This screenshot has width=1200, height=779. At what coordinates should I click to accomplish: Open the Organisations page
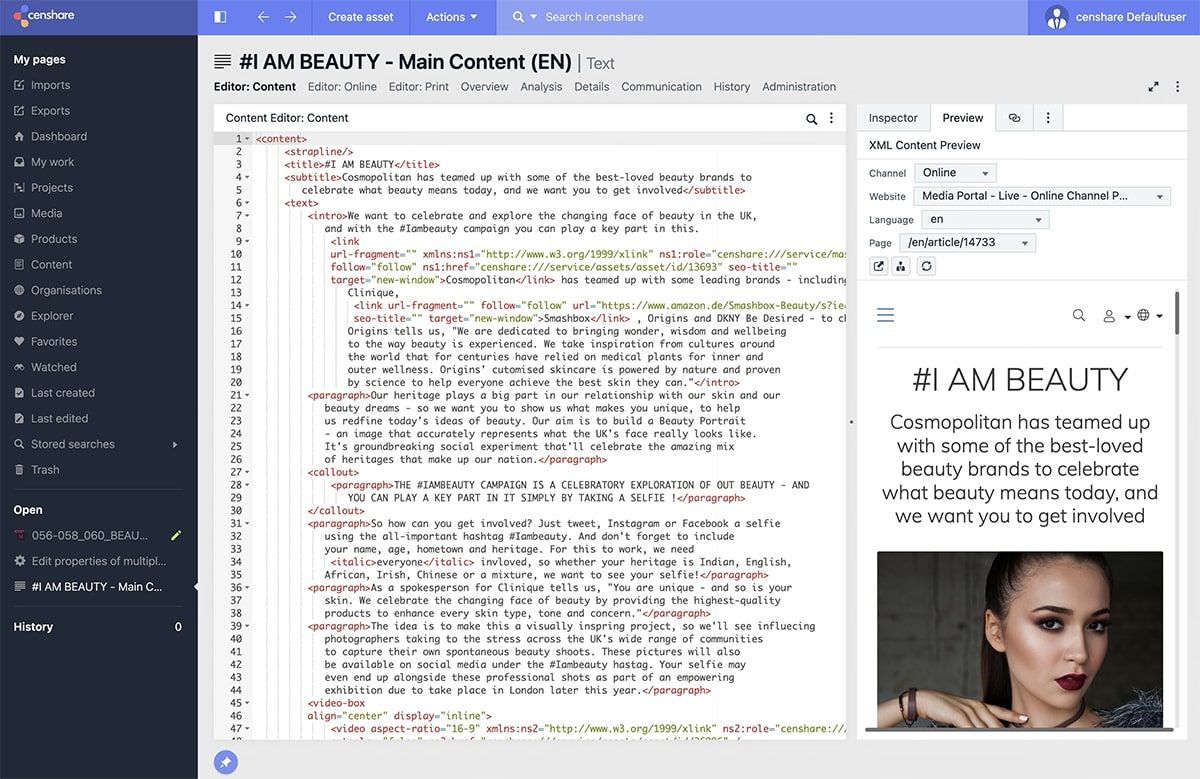(66, 290)
